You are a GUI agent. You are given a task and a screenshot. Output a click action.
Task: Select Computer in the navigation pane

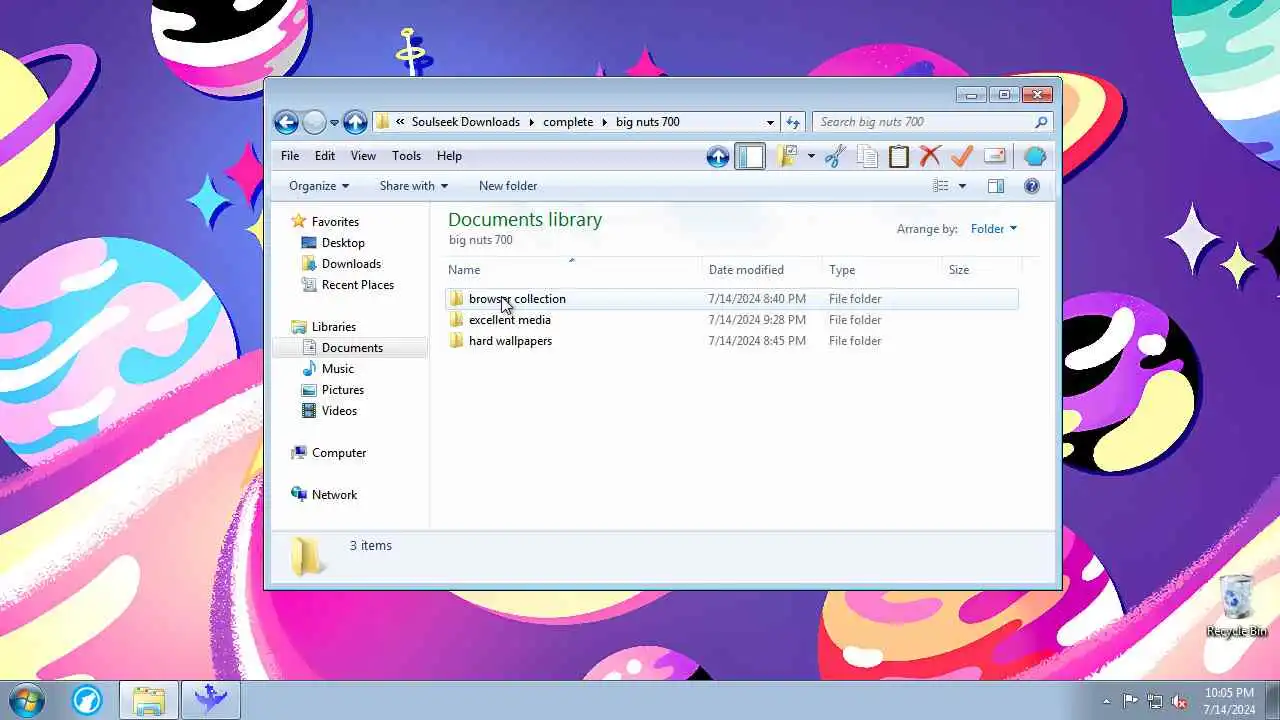(339, 453)
